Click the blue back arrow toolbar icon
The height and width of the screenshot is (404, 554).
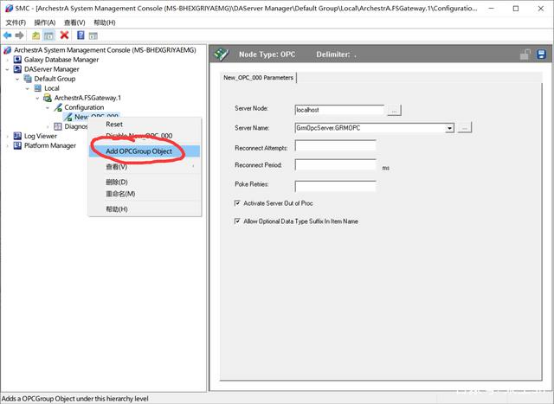7,35
